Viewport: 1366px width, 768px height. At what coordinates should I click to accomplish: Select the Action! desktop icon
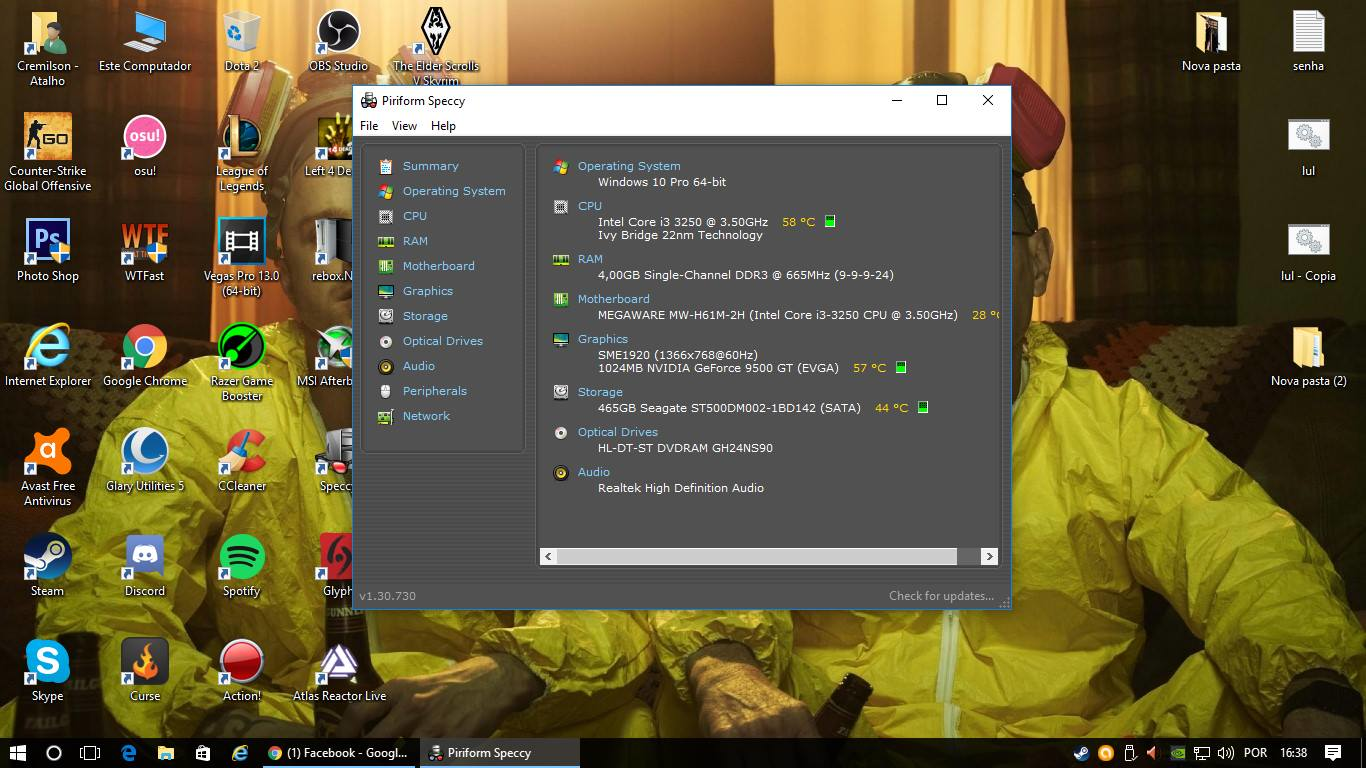pyautogui.click(x=241, y=671)
